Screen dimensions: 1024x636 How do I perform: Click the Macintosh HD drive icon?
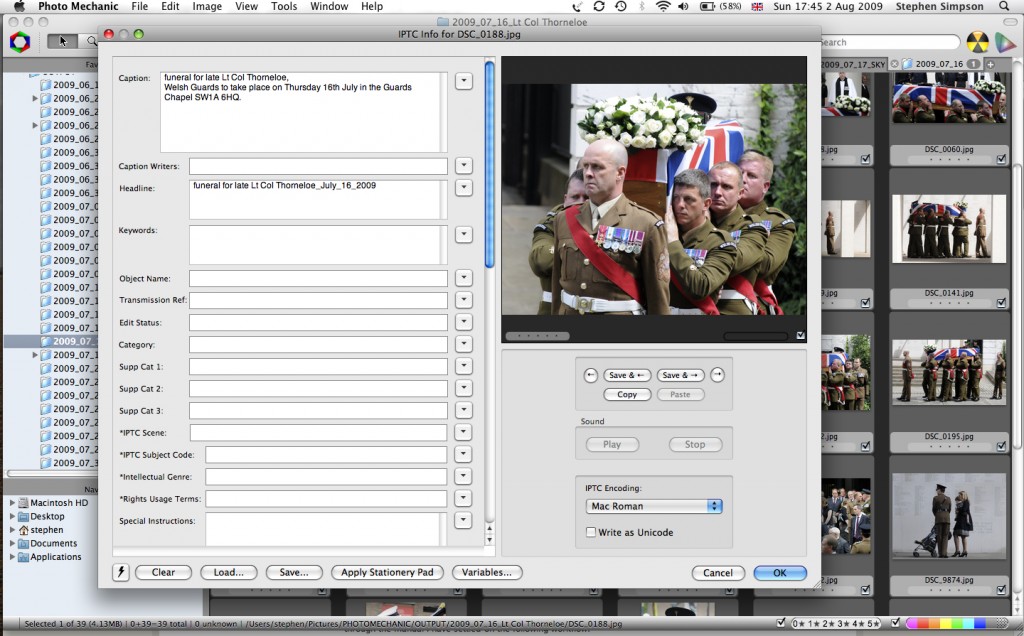(24, 503)
